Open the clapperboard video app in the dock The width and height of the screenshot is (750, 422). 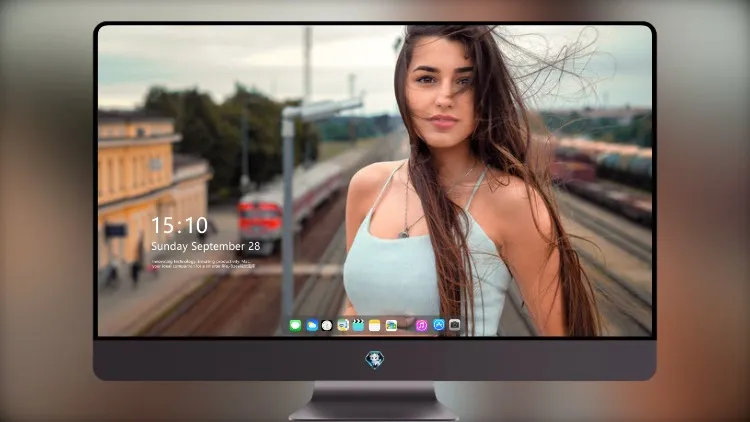(358, 325)
